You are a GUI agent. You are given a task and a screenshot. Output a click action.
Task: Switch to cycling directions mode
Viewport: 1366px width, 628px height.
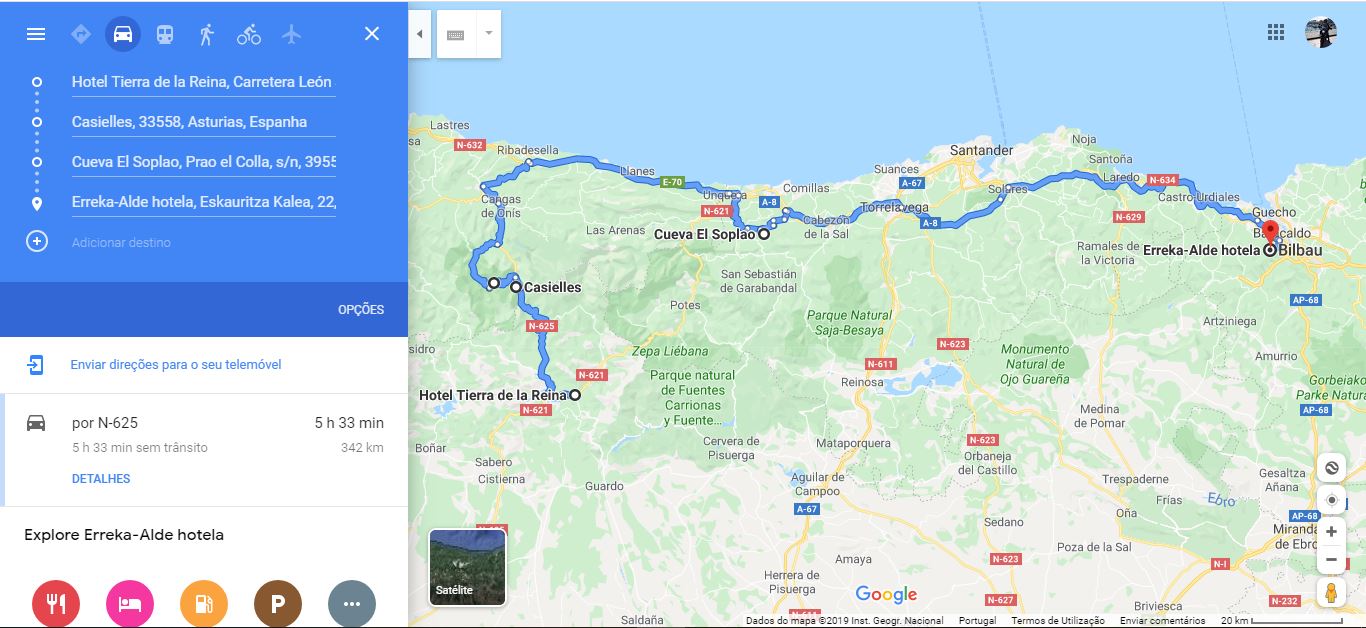[x=249, y=34]
